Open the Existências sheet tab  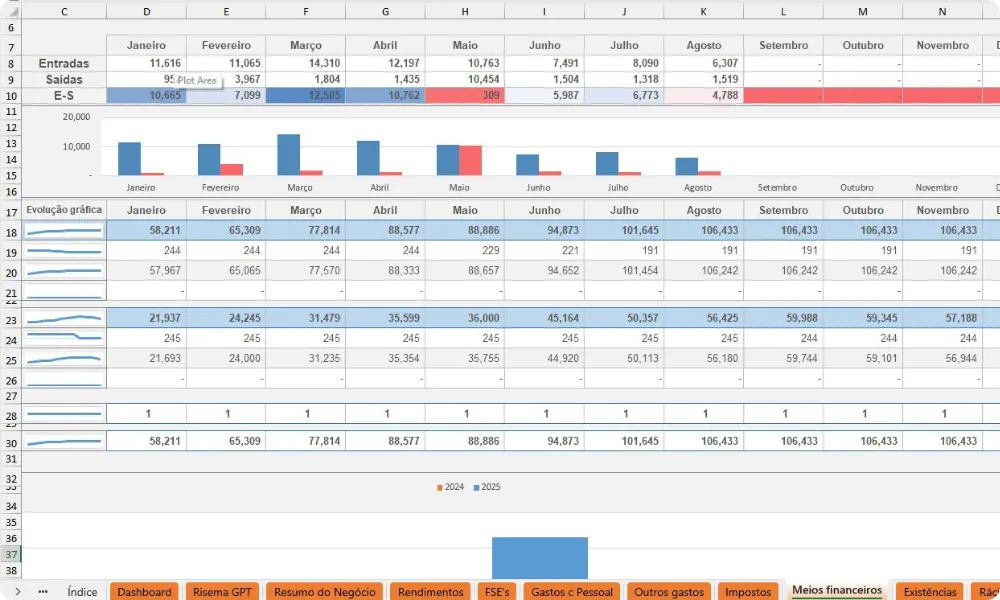930,591
